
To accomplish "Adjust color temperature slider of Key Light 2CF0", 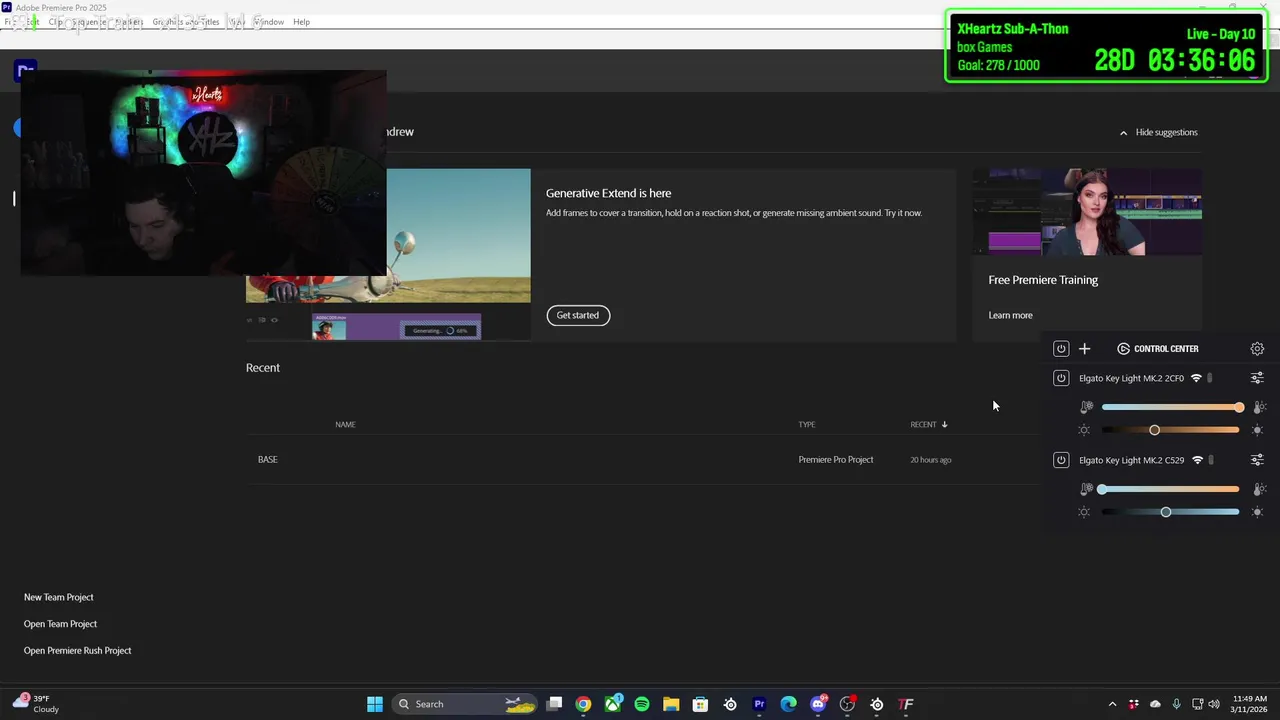I will [1170, 407].
